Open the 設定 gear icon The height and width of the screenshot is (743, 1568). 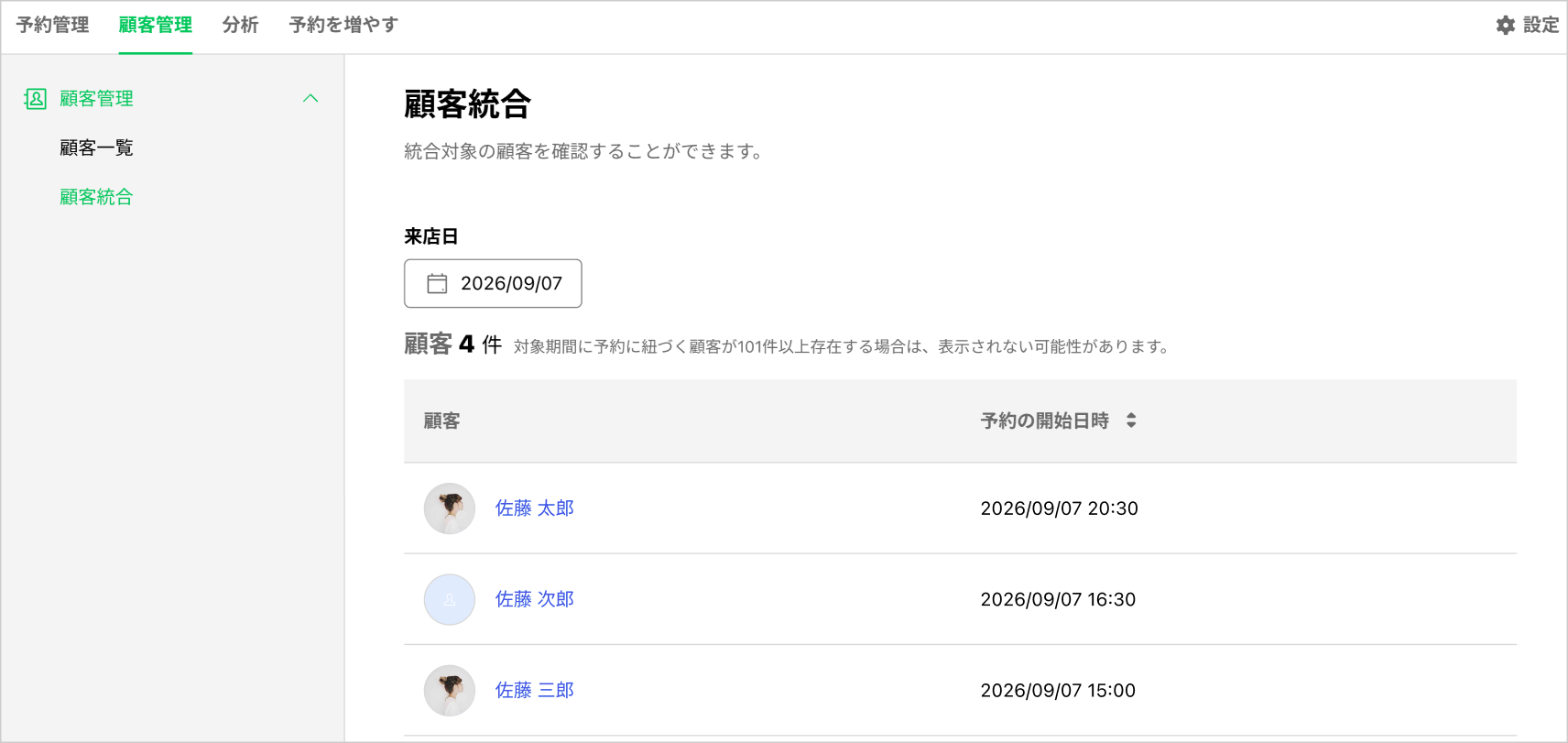[1506, 26]
